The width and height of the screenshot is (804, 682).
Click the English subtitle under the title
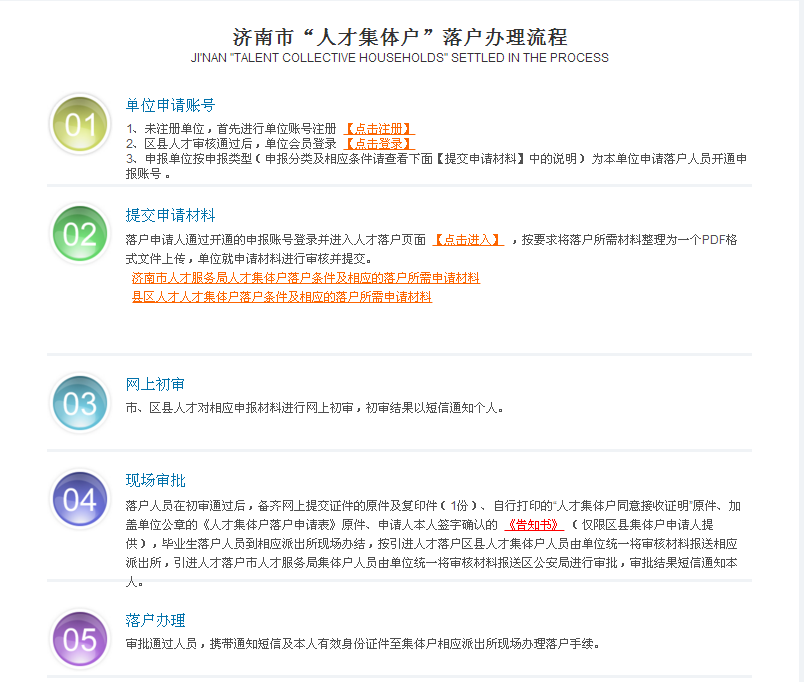click(402, 57)
